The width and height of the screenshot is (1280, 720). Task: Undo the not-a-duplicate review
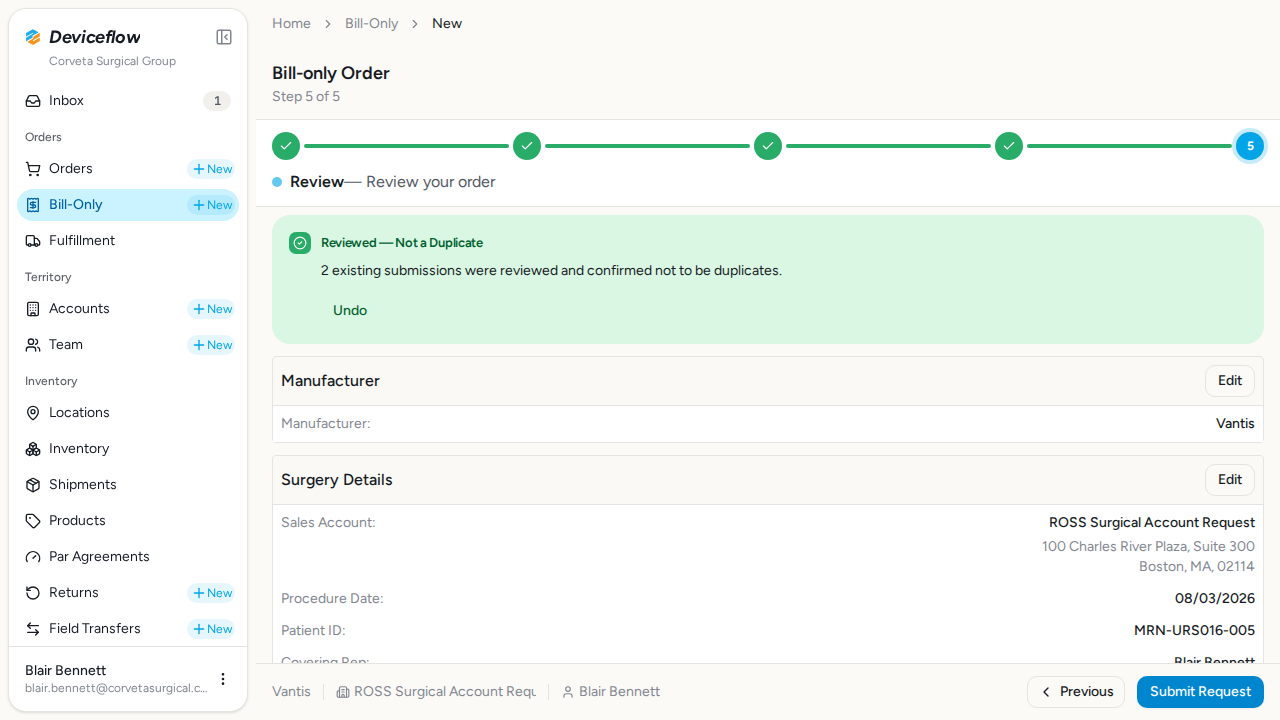(x=350, y=310)
